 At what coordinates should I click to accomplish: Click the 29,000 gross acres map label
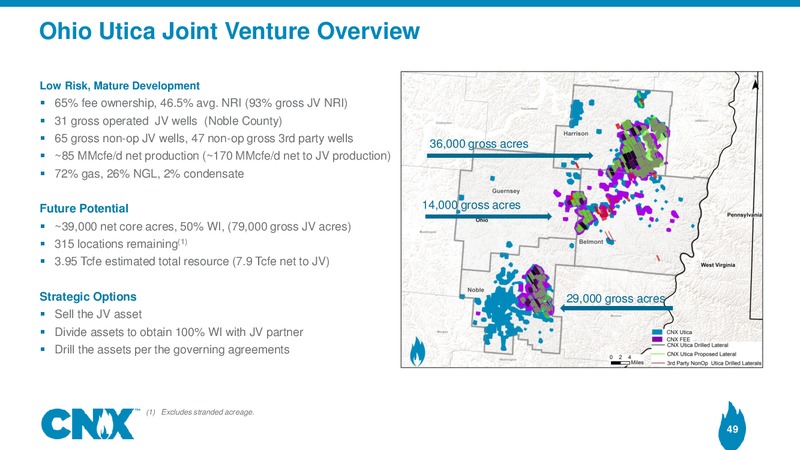pos(615,298)
